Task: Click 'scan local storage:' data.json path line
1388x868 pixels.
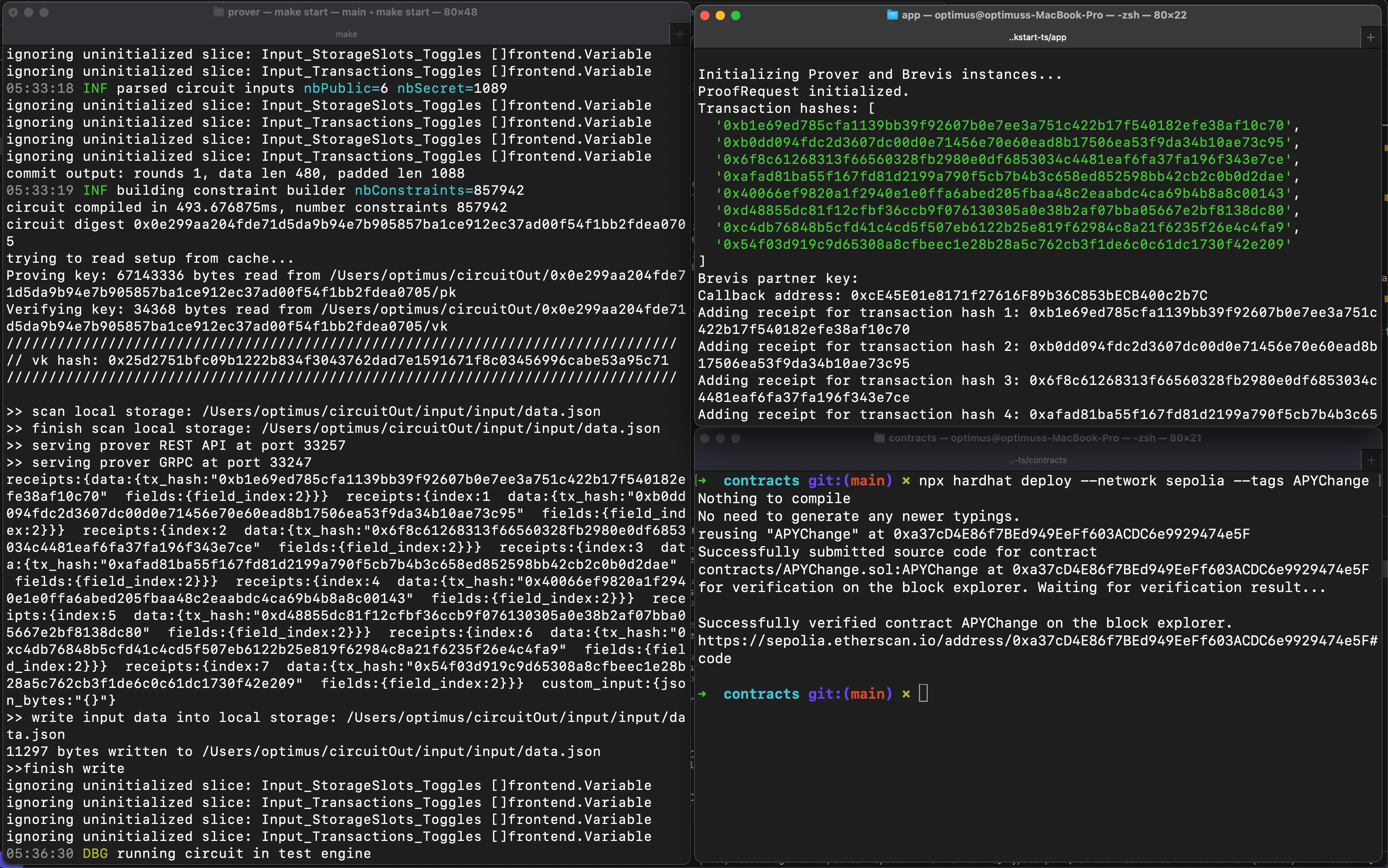Action: click(x=303, y=412)
